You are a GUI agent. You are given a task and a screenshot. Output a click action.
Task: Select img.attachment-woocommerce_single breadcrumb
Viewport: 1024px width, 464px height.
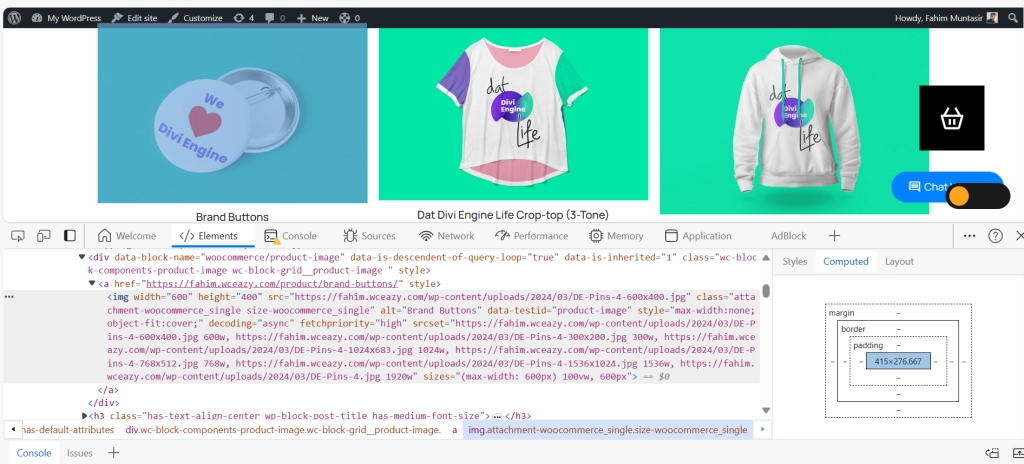(607, 430)
